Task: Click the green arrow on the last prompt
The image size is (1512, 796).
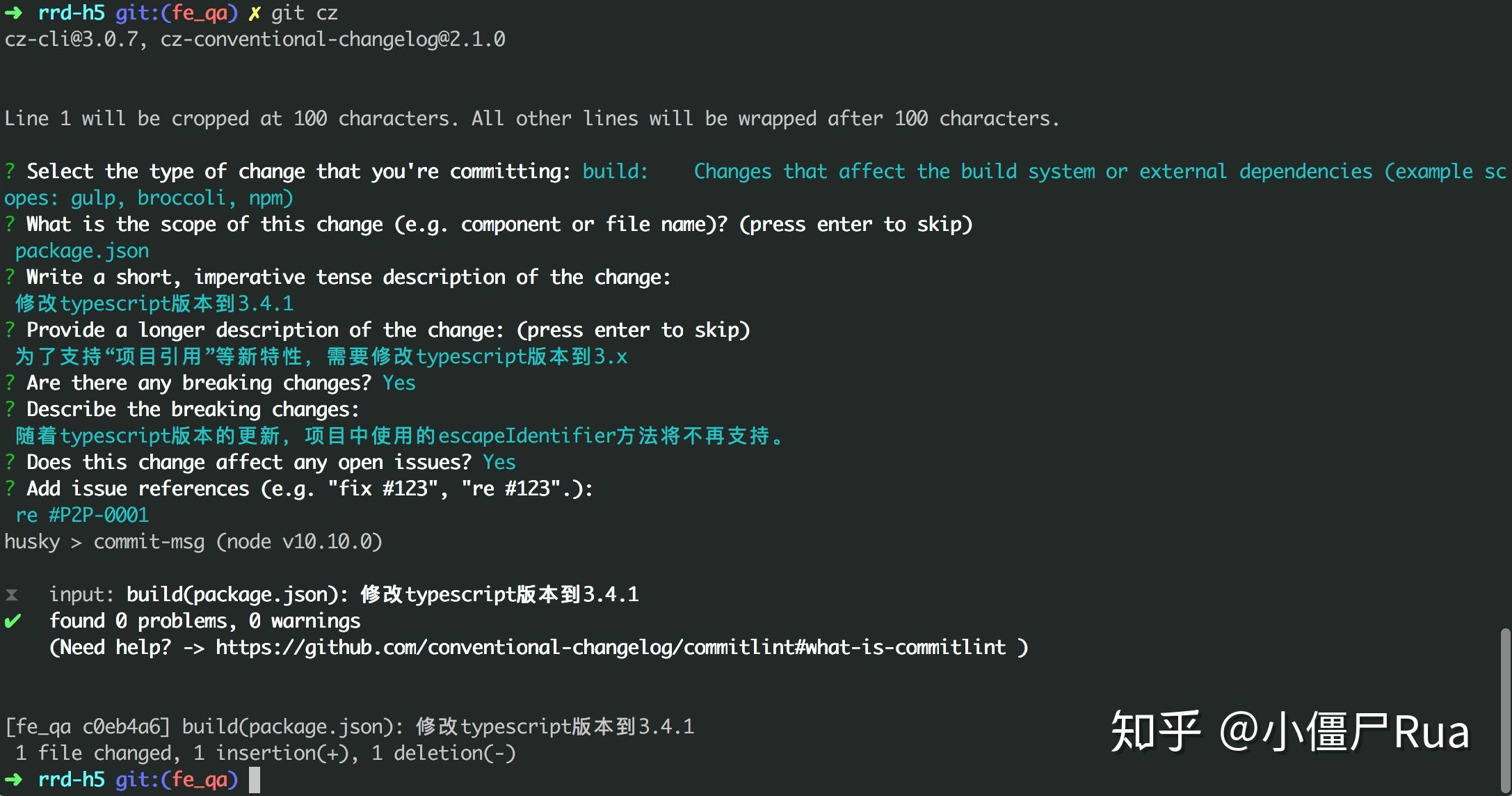Action: pyautogui.click(x=14, y=779)
